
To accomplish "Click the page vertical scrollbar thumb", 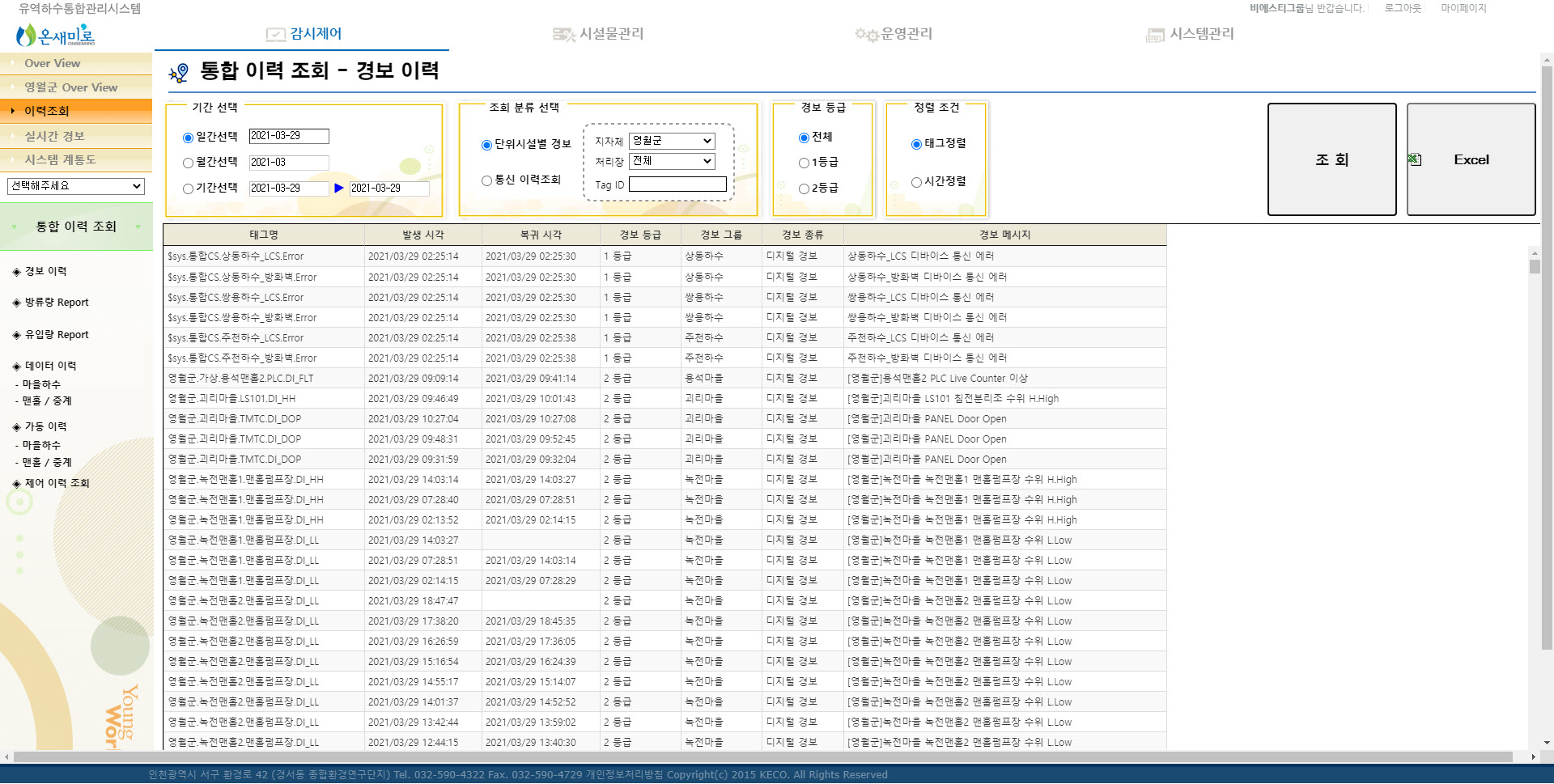I will point(1547,358).
